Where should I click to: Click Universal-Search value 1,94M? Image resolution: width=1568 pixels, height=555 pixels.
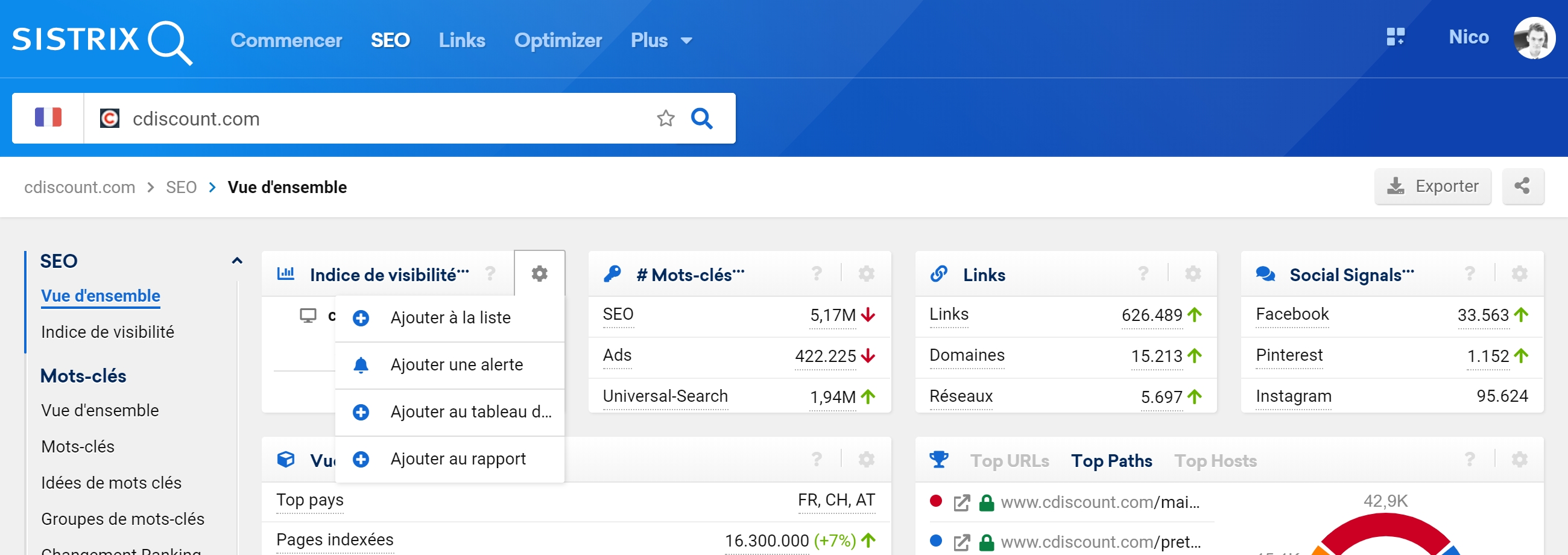(x=832, y=398)
